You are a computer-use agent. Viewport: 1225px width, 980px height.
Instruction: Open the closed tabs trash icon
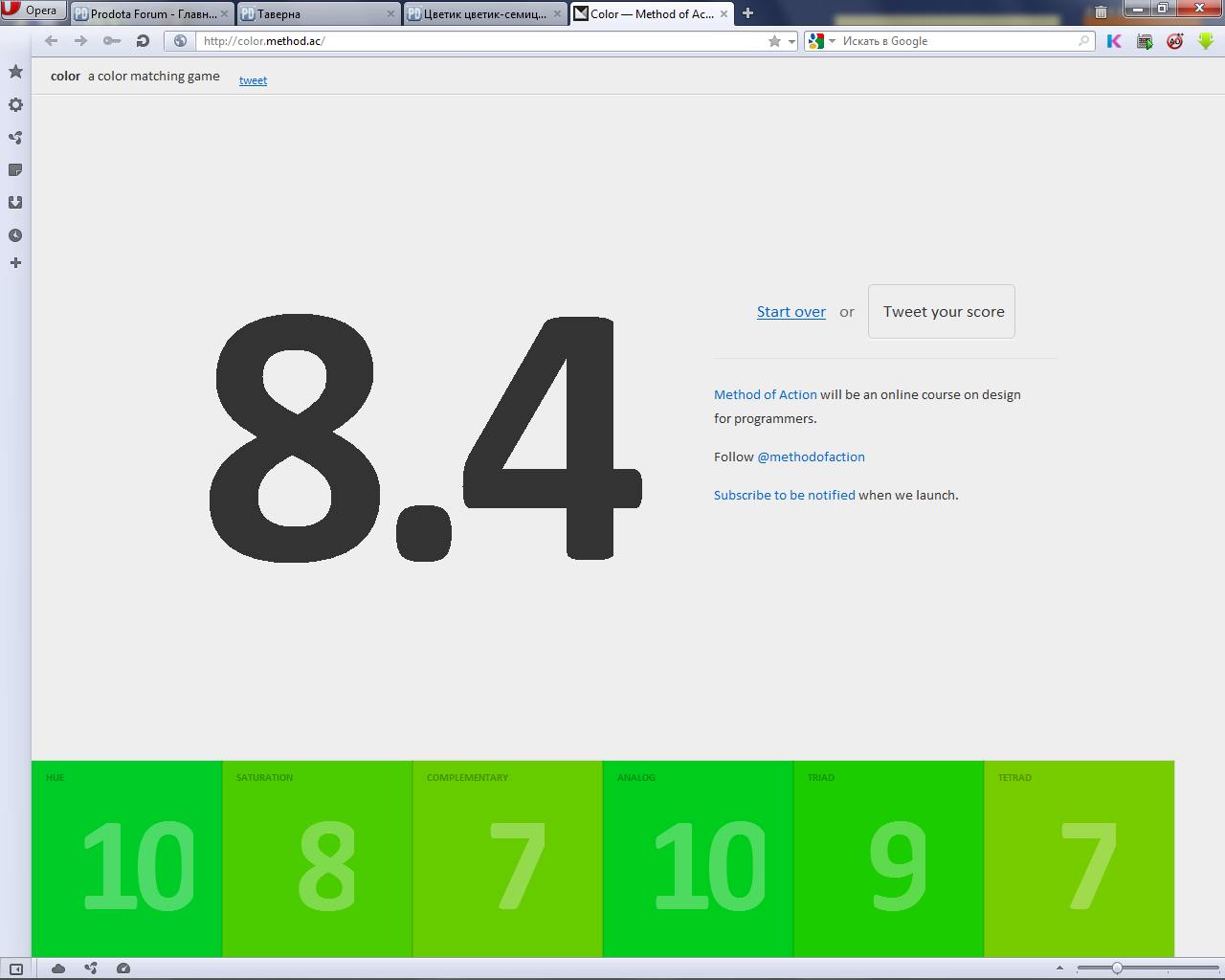pyautogui.click(x=1101, y=12)
